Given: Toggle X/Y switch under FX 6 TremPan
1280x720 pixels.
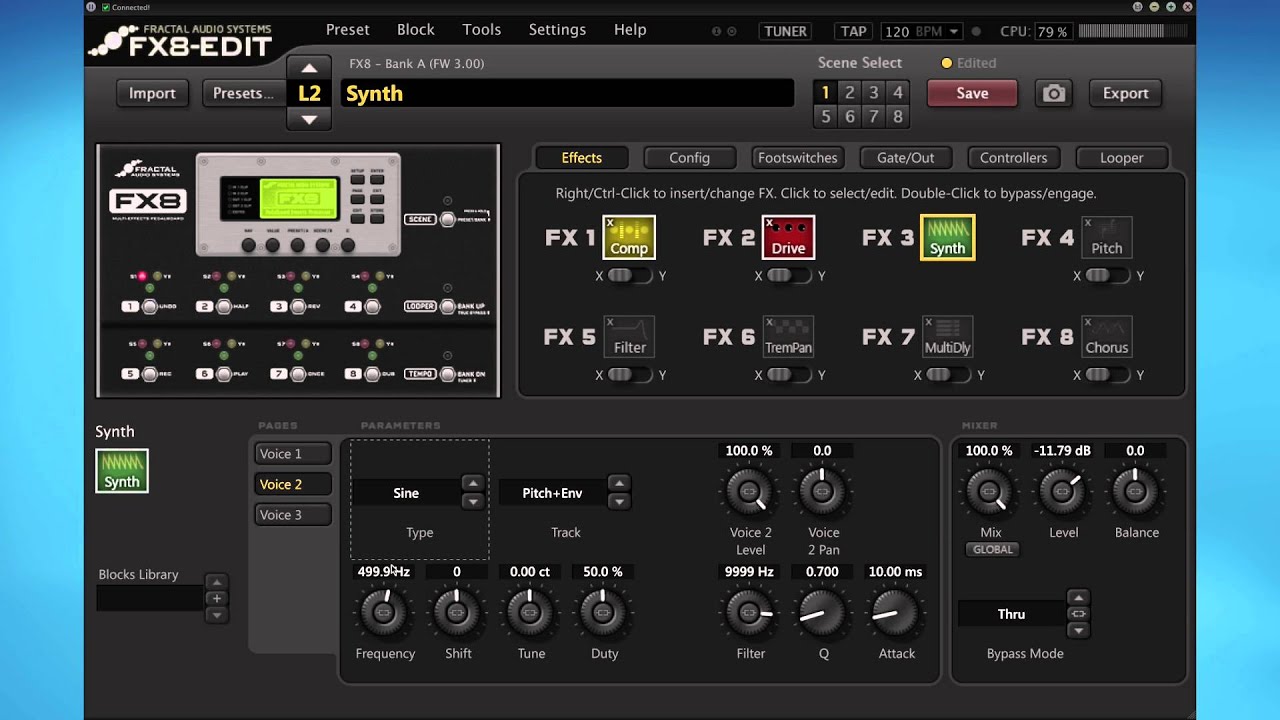Looking at the screenshot, I should (789, 375).
